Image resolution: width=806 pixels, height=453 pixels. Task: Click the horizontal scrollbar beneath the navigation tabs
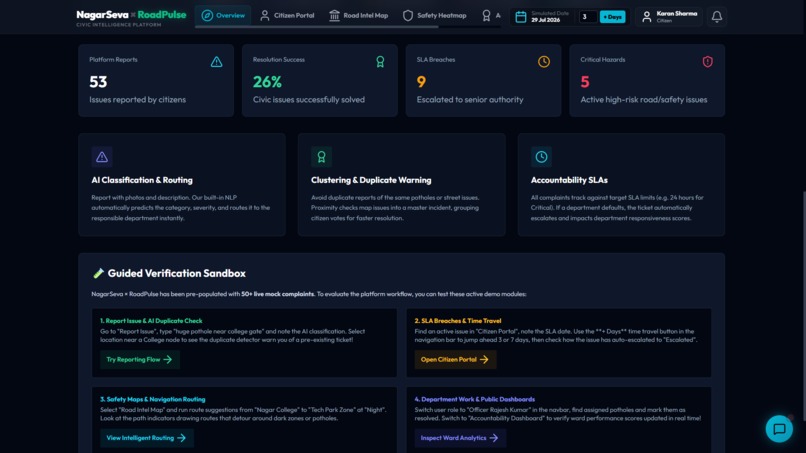(x=317, y=27)
